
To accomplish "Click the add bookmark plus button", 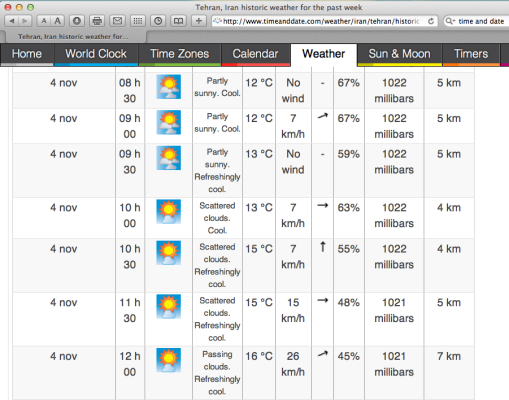I will [x=199, y=21].
